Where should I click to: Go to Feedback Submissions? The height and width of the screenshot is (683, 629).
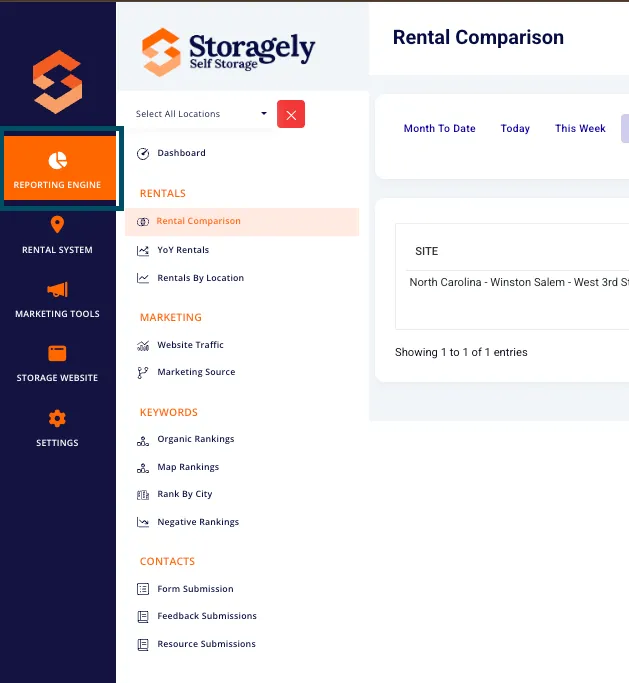[207, 616]
